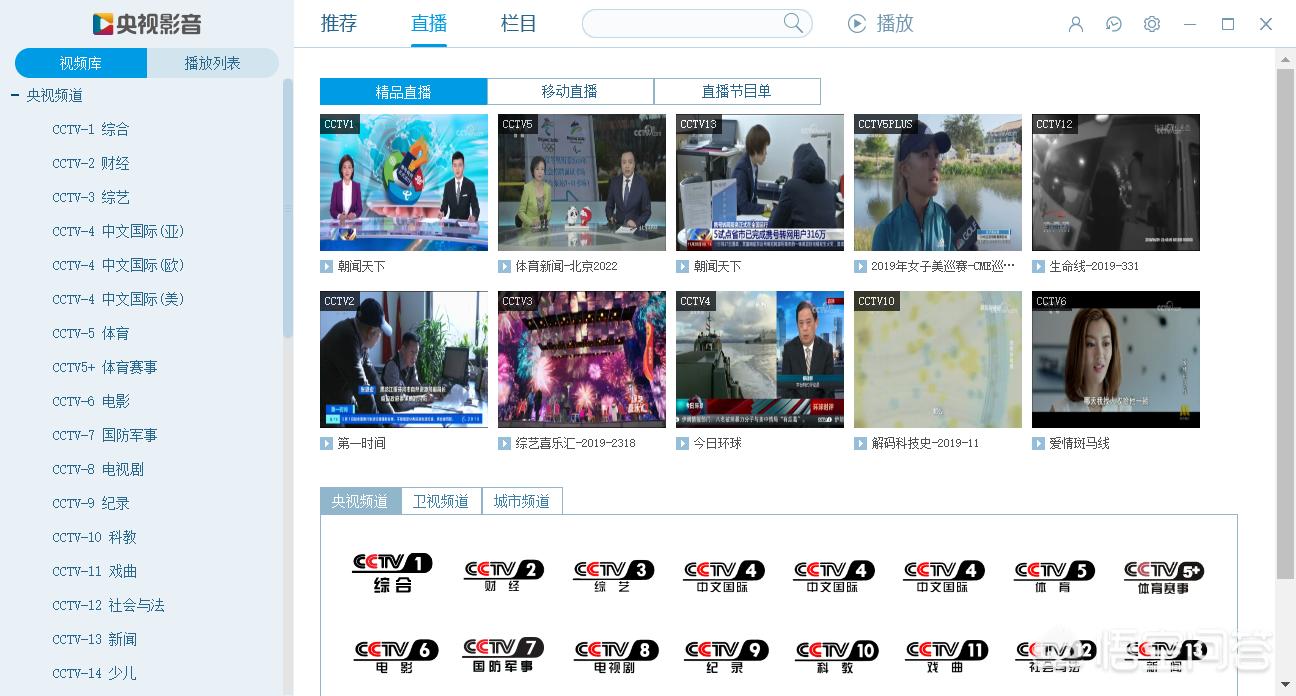Click play icon beside 爱情斑马线
This screenshot has width=1296, height=696.
(1038, 443)
